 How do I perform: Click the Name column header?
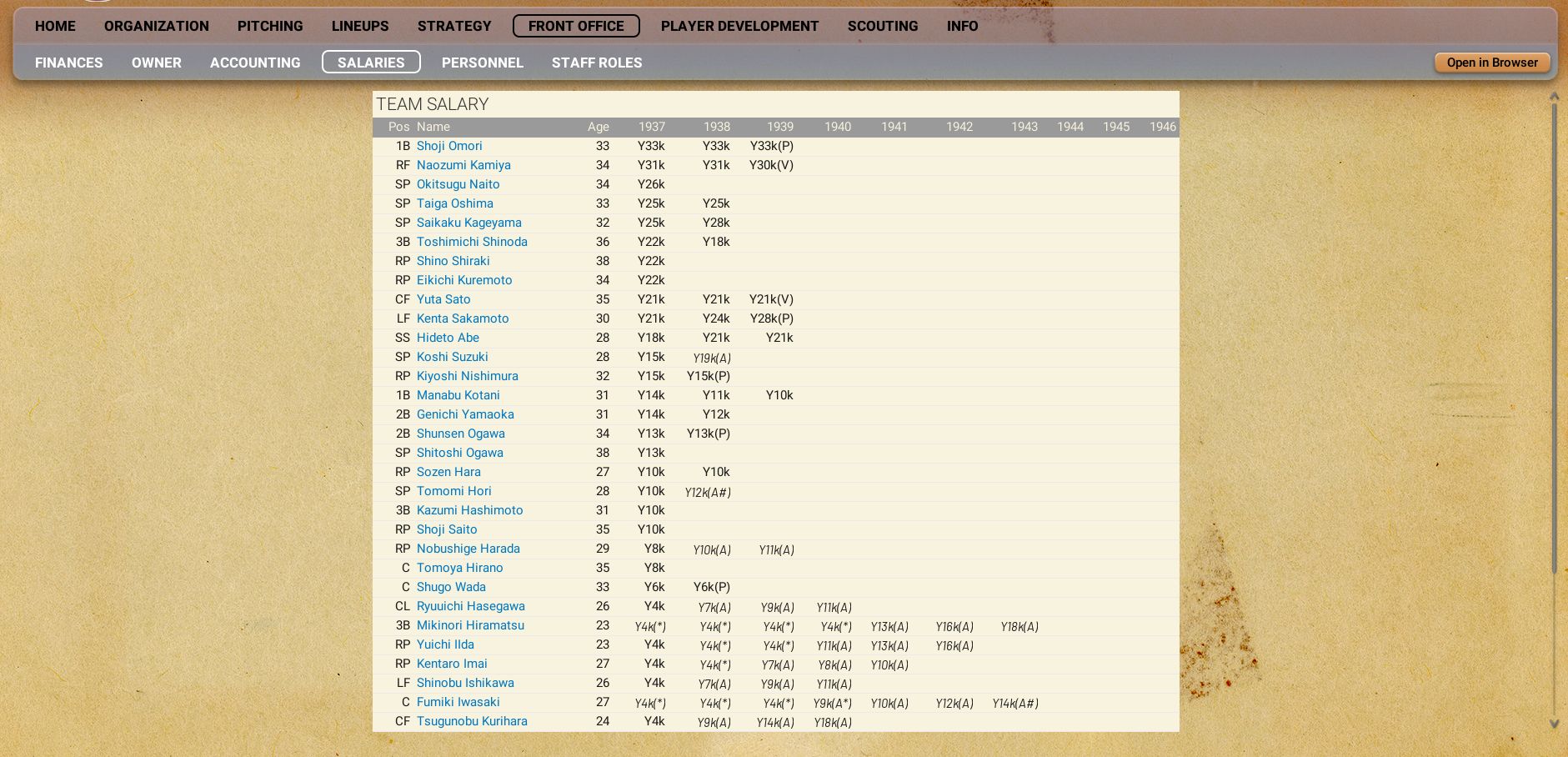433,127
